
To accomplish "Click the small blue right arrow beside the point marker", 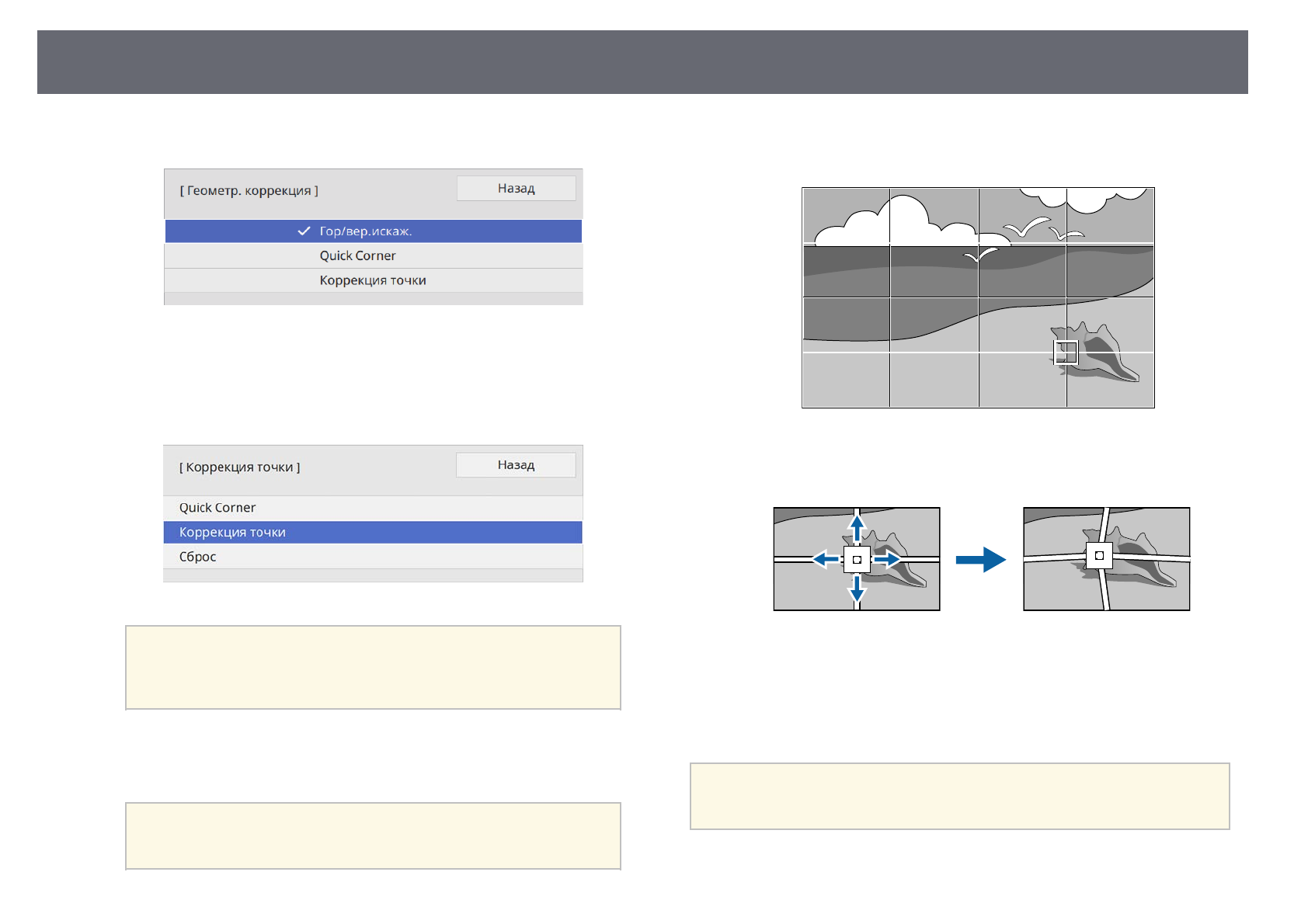I will [888, 559].
